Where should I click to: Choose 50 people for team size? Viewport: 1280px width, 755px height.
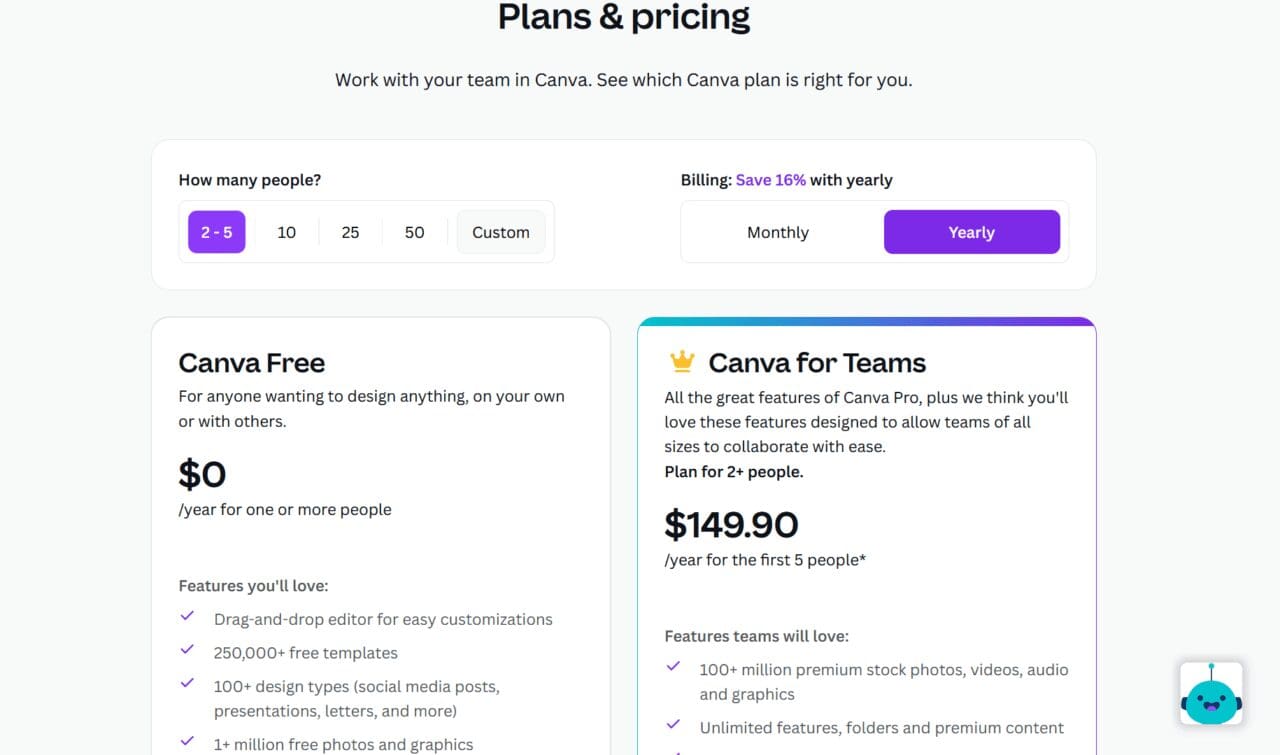[x=414, y=231]
